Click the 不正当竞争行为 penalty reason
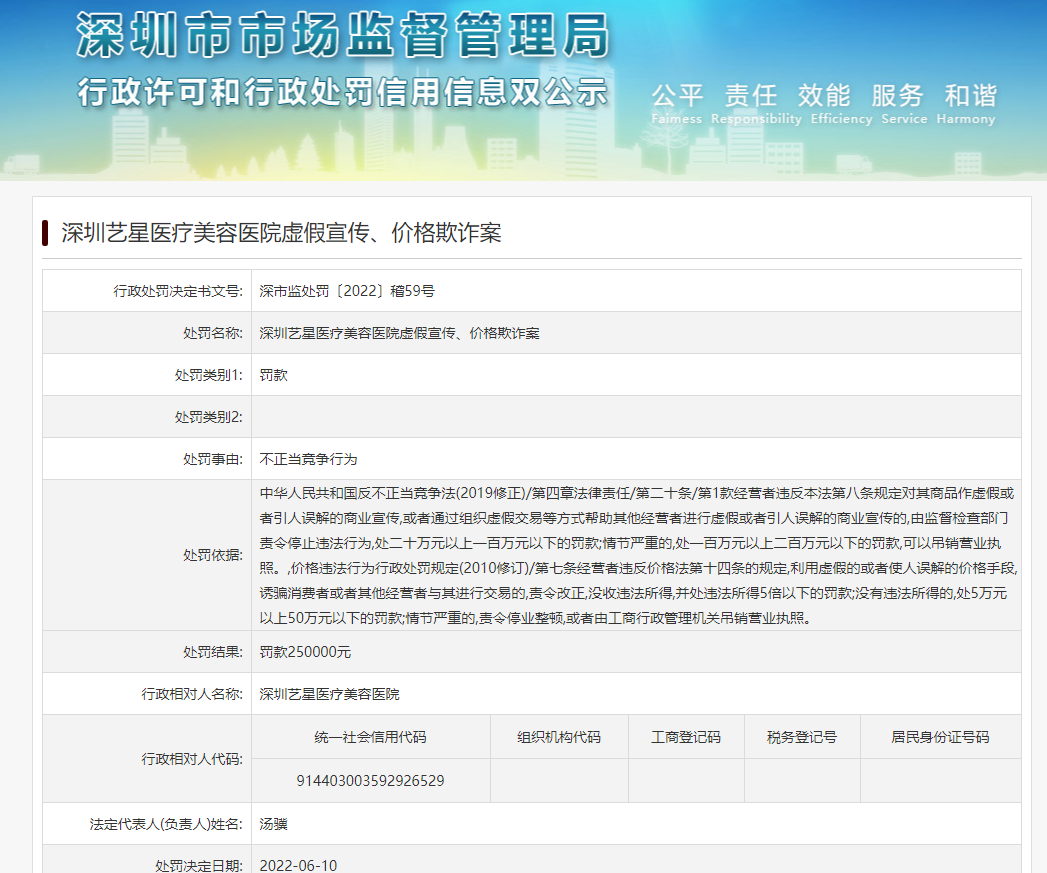Screen dimensions: 1047x873 (308, 459)
